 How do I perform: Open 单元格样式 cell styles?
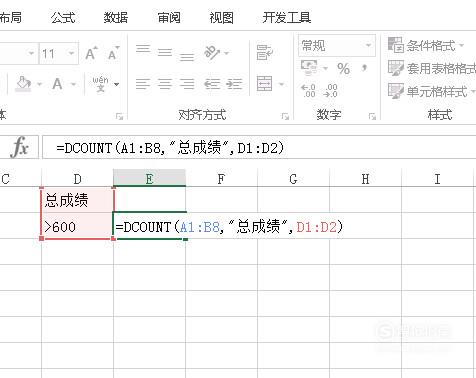pos(431,91)
